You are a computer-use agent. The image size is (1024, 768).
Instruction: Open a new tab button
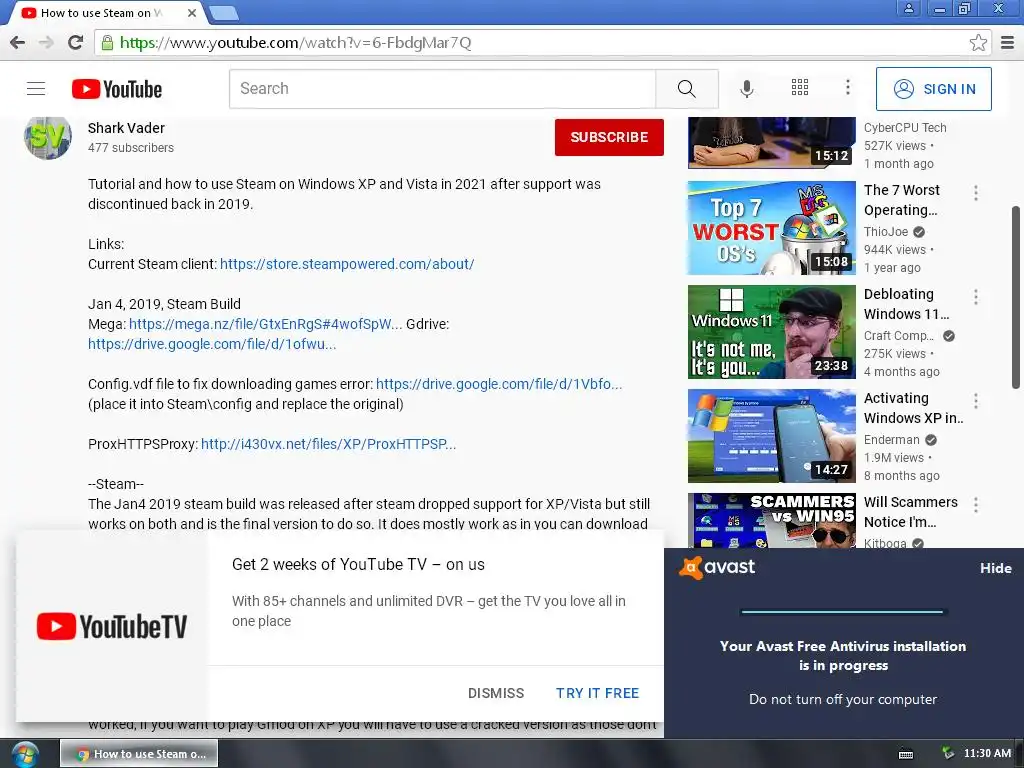point(224,12)
